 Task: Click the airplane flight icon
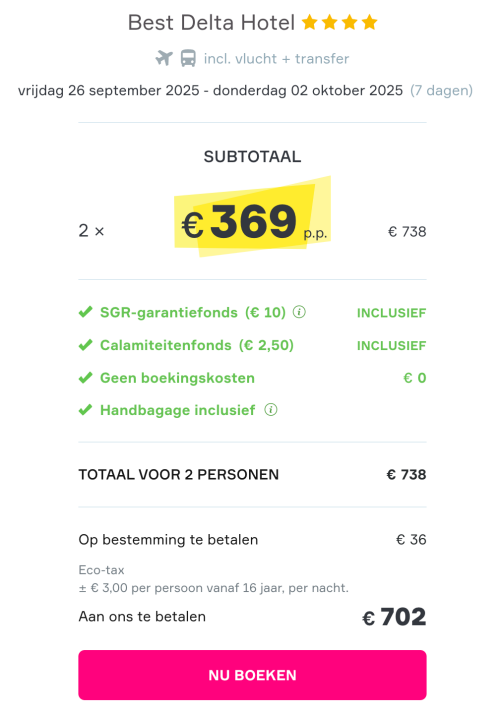(x=164, y=58)
